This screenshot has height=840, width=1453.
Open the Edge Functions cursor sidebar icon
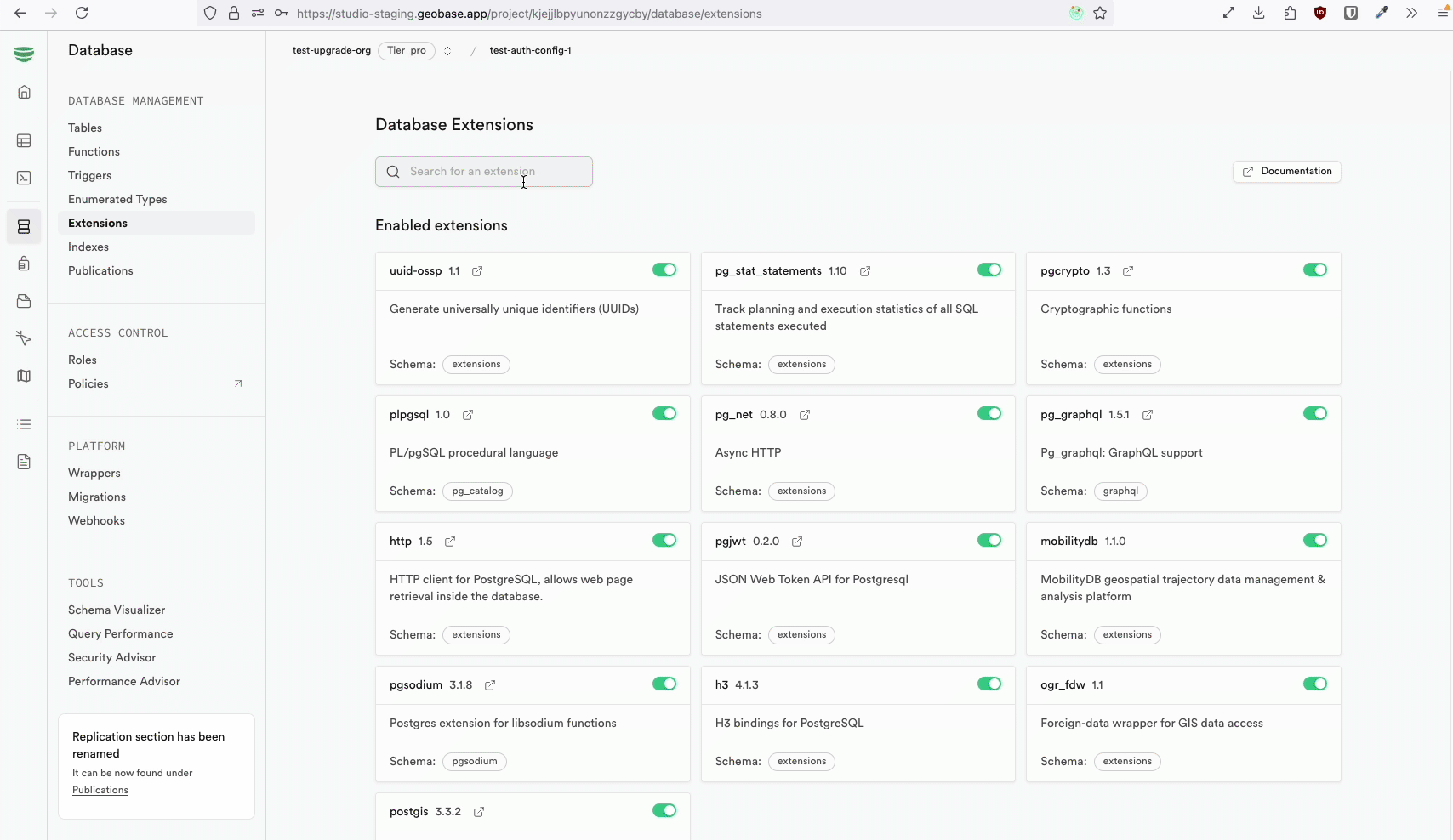(24, 338)
